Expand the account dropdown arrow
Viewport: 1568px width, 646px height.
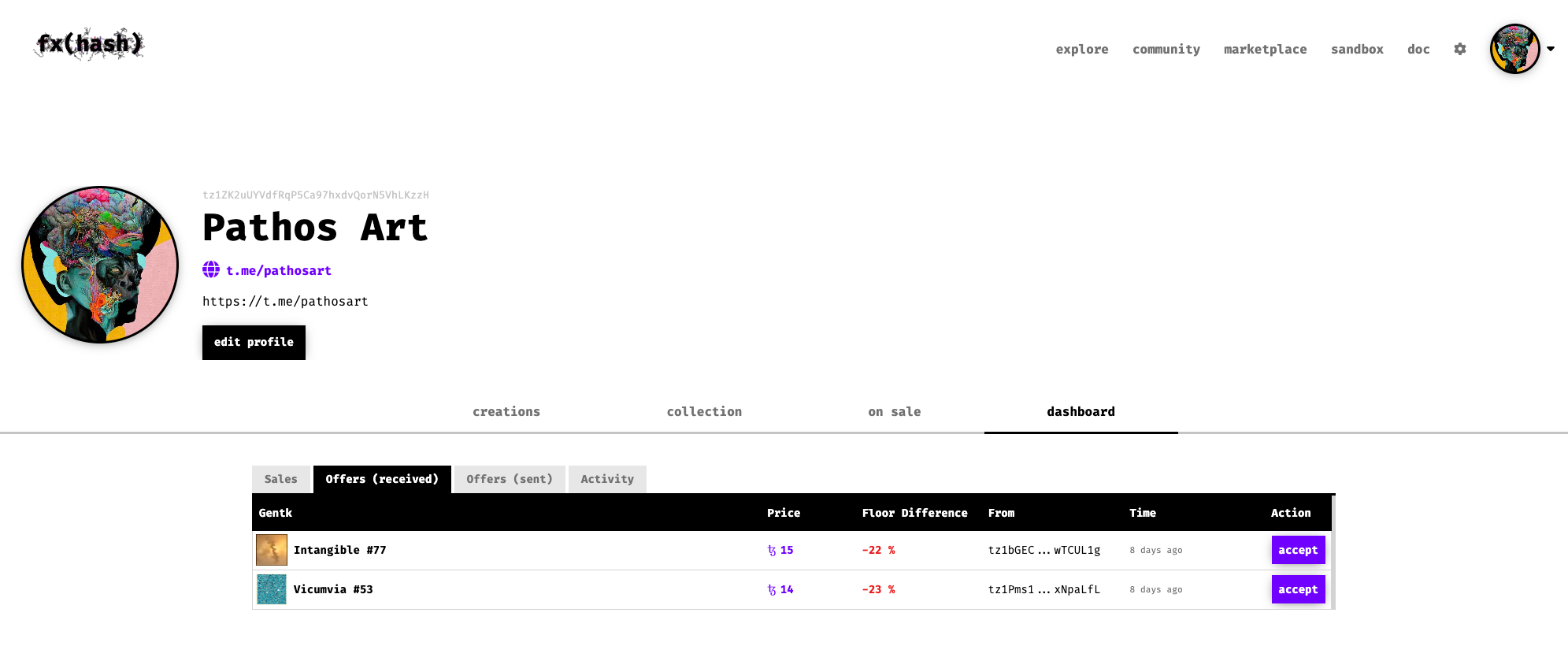(1551, 49)
